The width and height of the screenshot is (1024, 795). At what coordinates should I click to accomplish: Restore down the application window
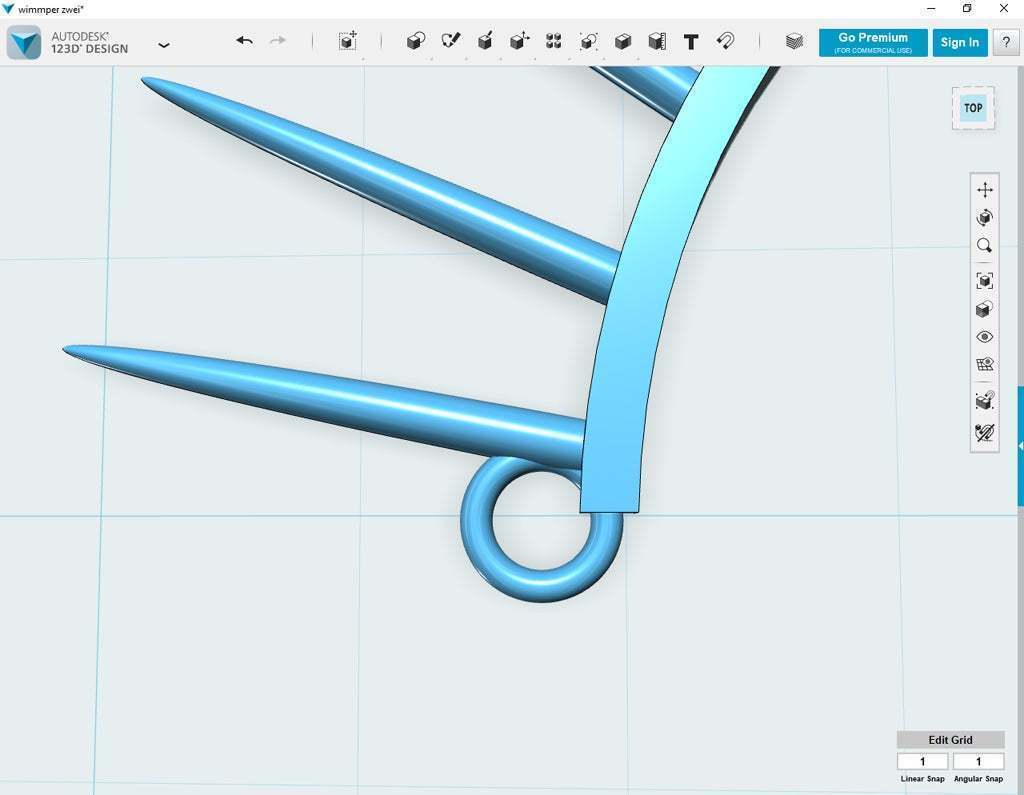967,8
